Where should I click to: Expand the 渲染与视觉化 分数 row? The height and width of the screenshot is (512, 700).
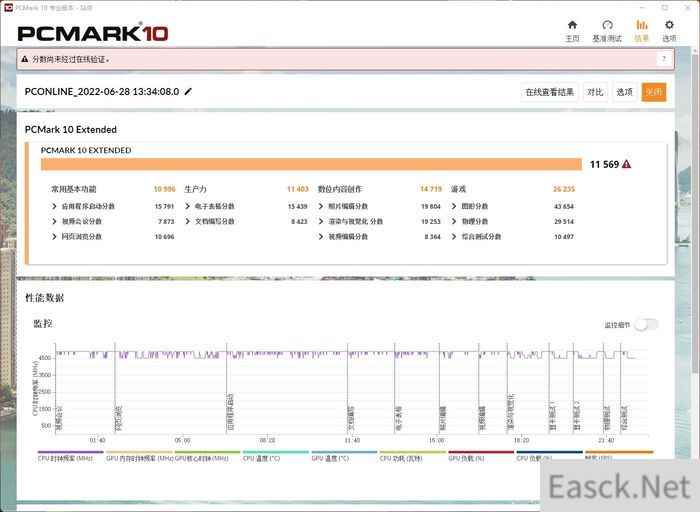click(x=321, y=221)
